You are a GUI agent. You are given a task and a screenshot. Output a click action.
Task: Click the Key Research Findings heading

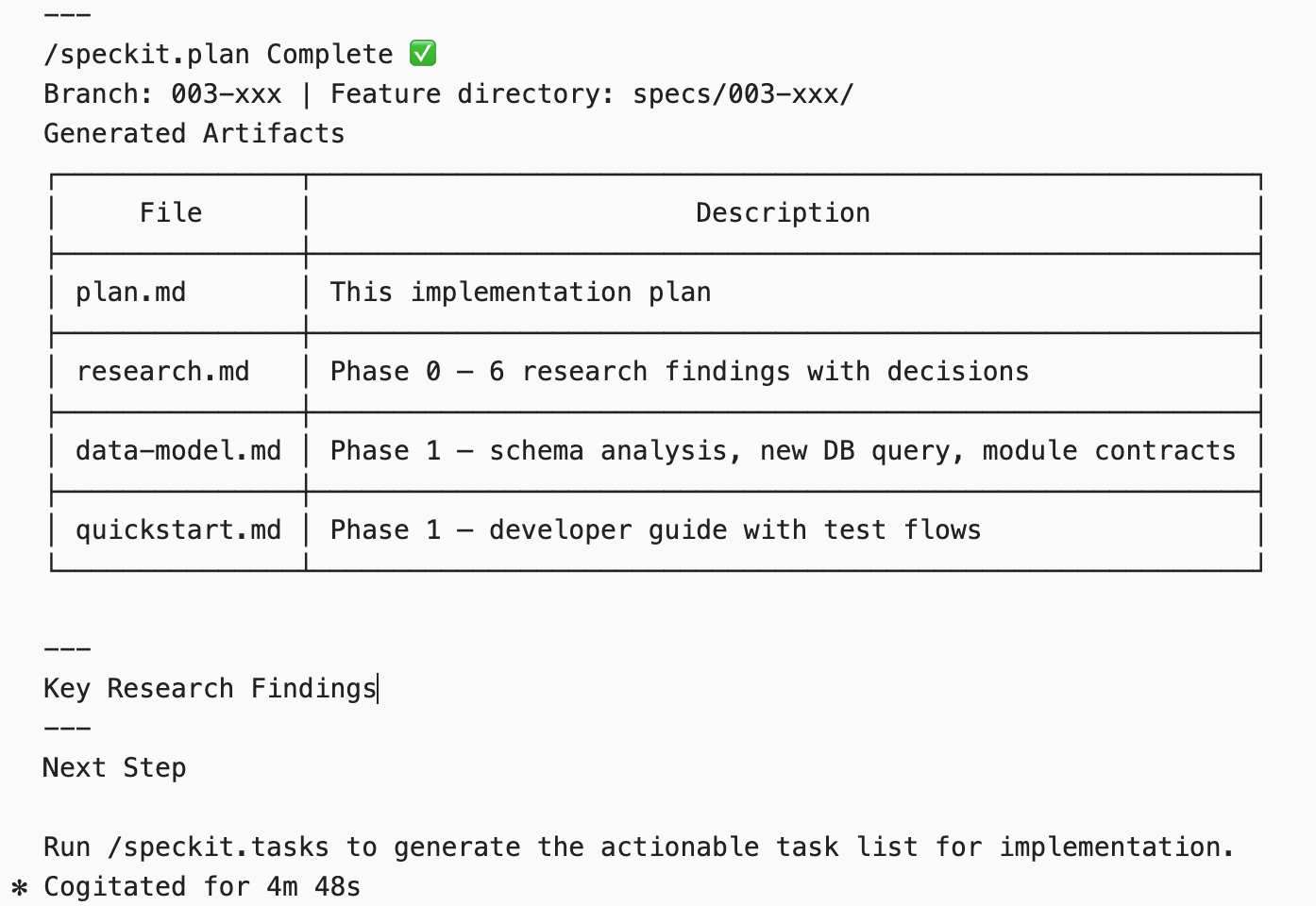(x=210, y=689)
